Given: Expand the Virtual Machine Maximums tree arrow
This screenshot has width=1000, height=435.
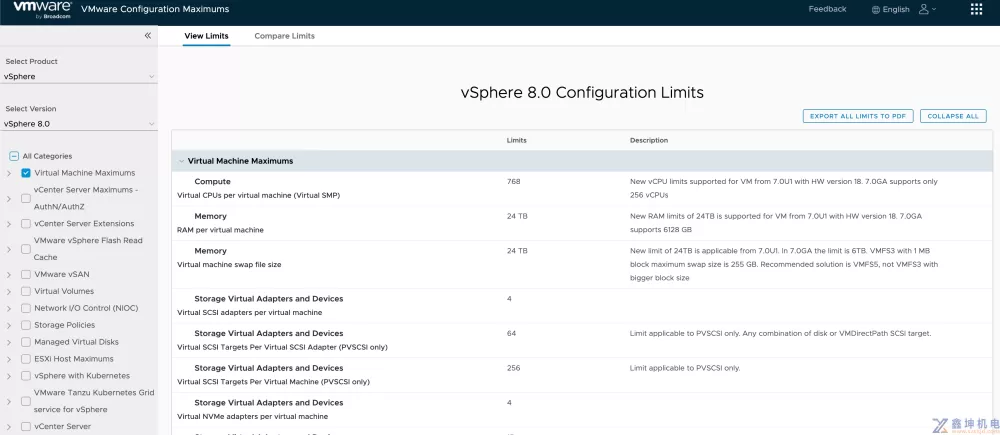Looking at the screenshot, I should (x=8, y=173).
